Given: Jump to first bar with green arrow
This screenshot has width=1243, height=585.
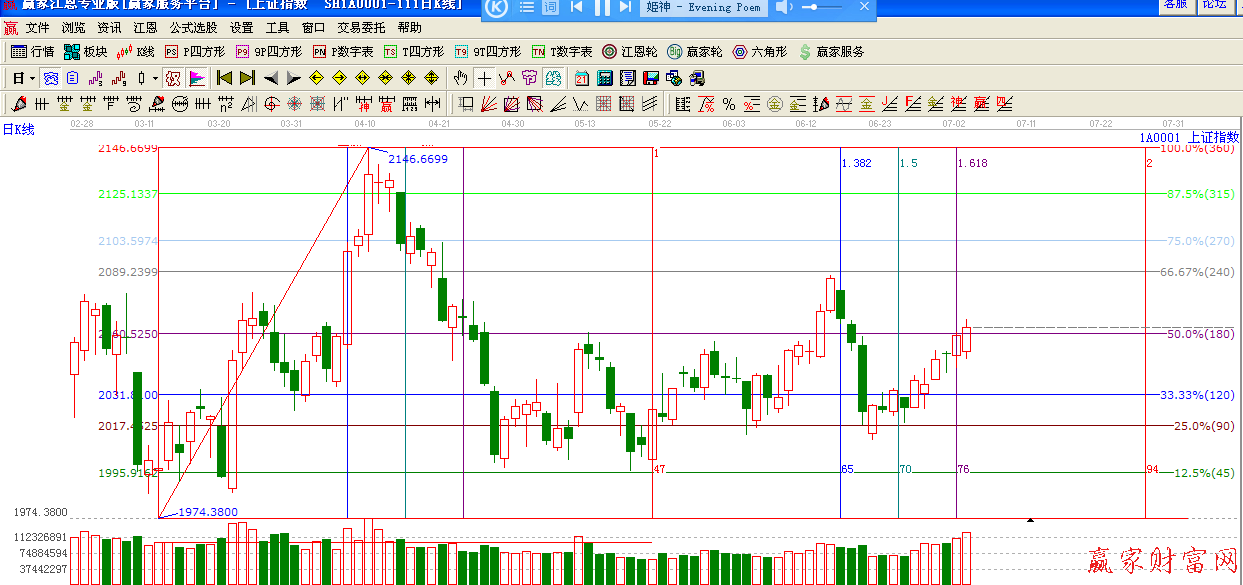Looking at the screenshot, I should point(225,78).
